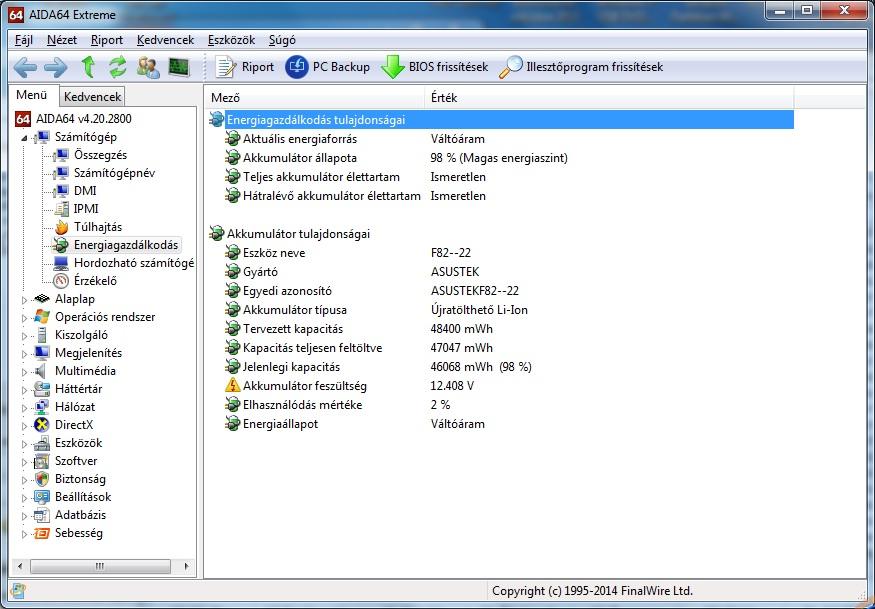
Task: Open the Riport menu in the menu bar
Action: [x=107, y=40]
